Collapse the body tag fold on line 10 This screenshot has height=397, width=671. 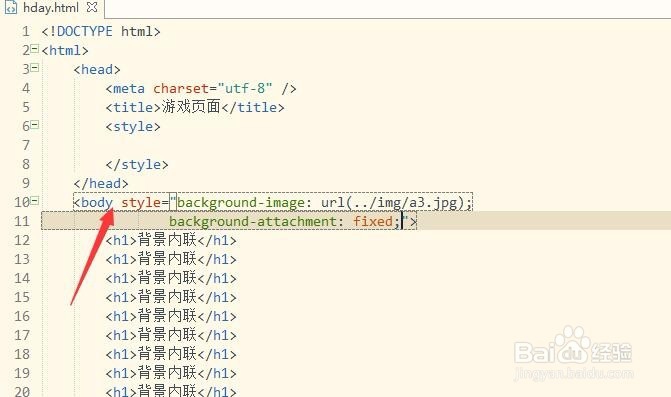35,200
